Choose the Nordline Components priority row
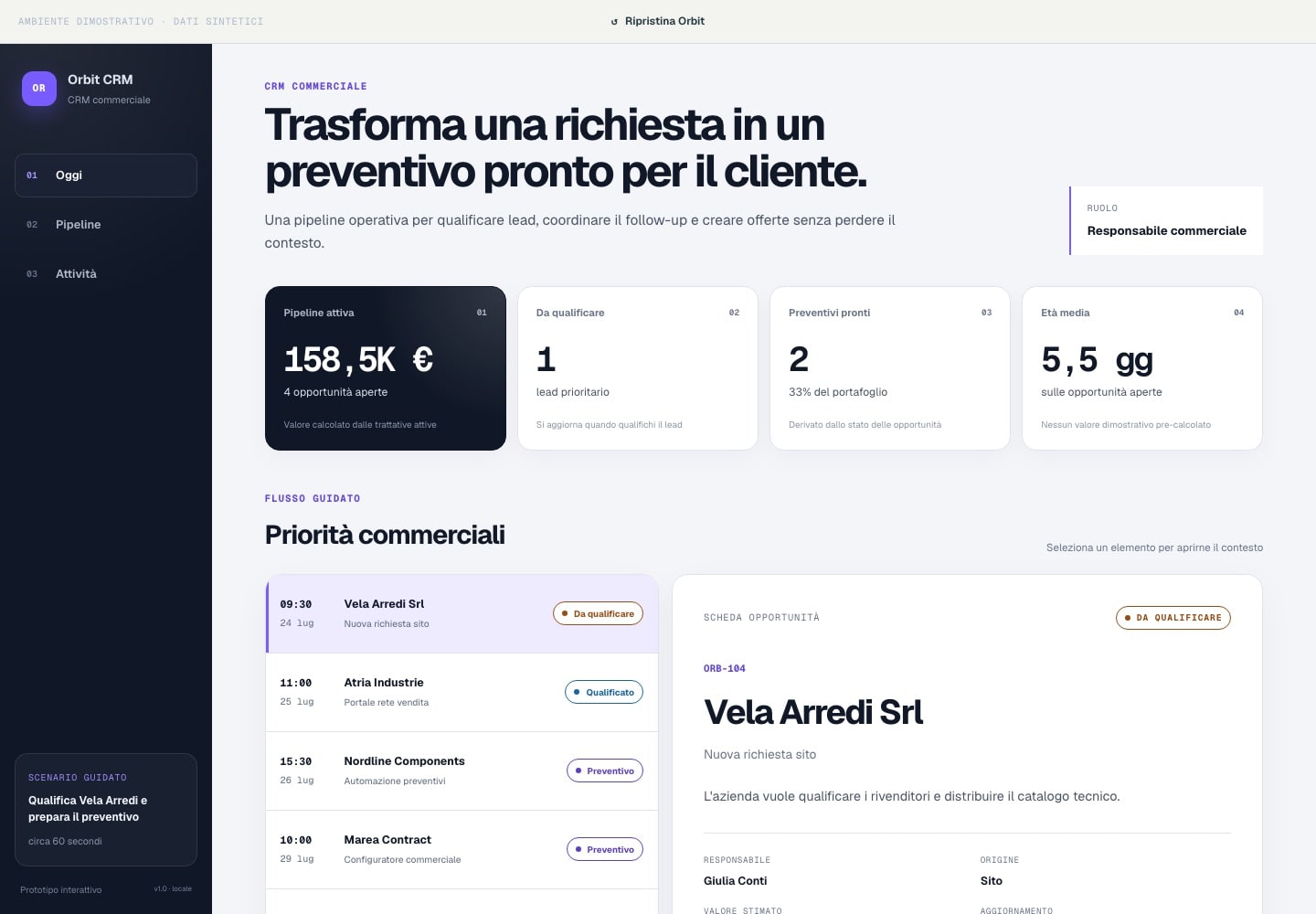 [462, 771]
